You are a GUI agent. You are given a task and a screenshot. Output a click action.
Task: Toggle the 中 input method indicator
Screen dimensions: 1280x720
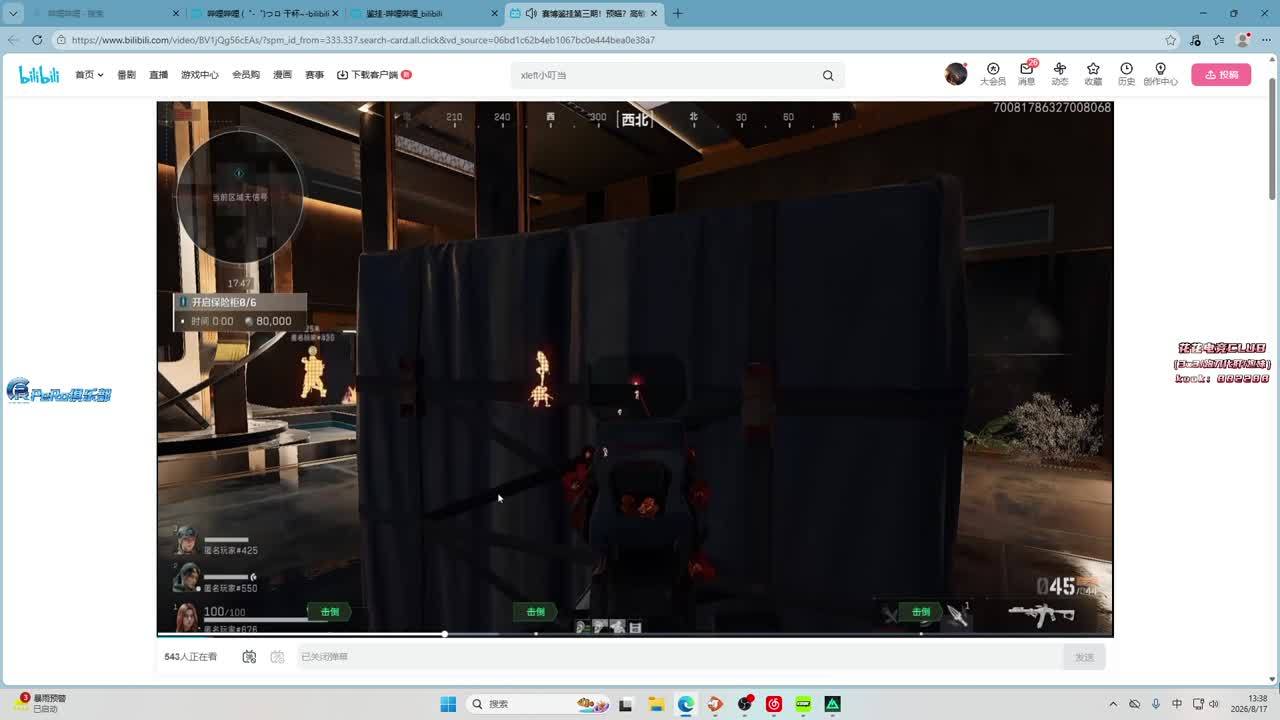pos(1177,704)
